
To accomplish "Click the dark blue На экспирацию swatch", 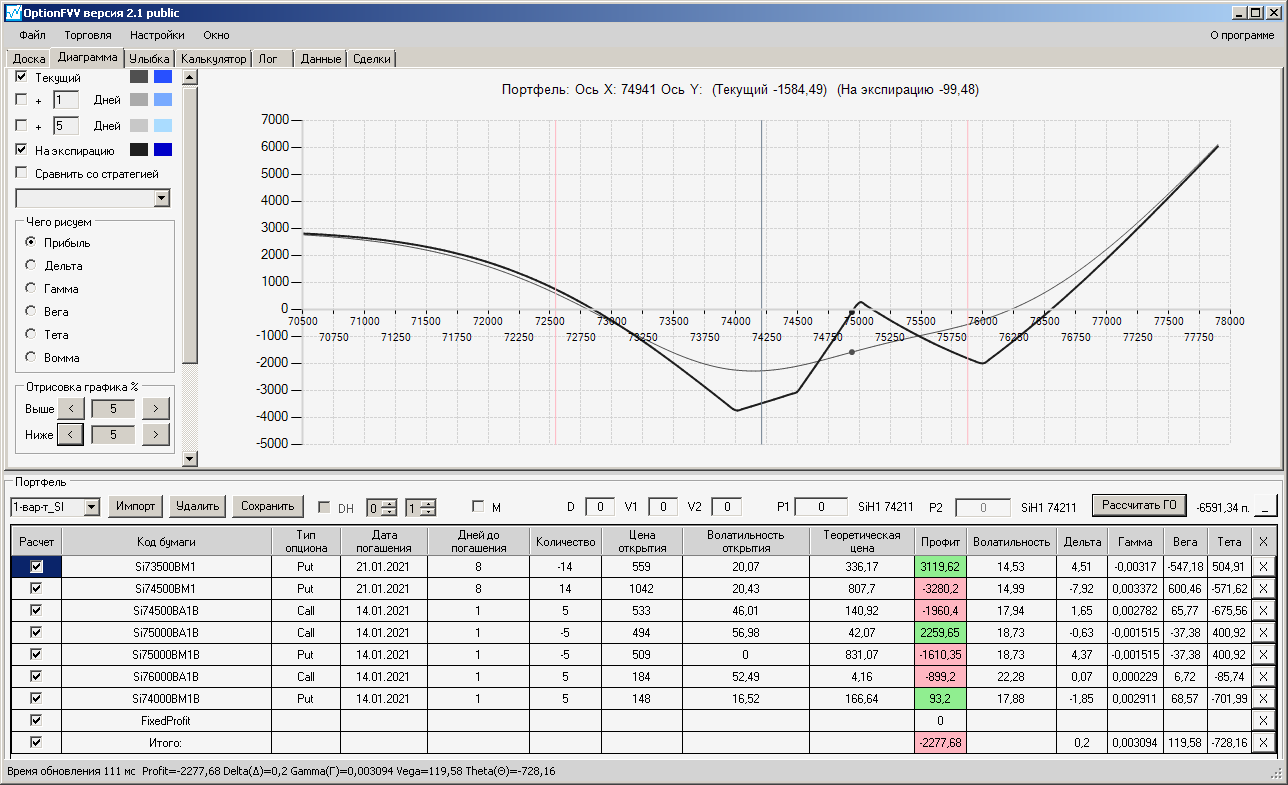I will (x=163, y=150).
